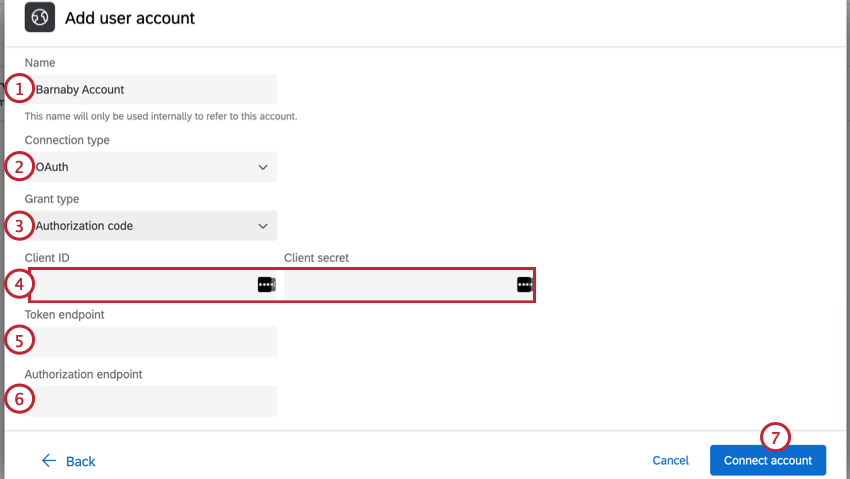Click the password manager icon in Client secret
Viewport: 850px width, 479px height.
point(524,285)
